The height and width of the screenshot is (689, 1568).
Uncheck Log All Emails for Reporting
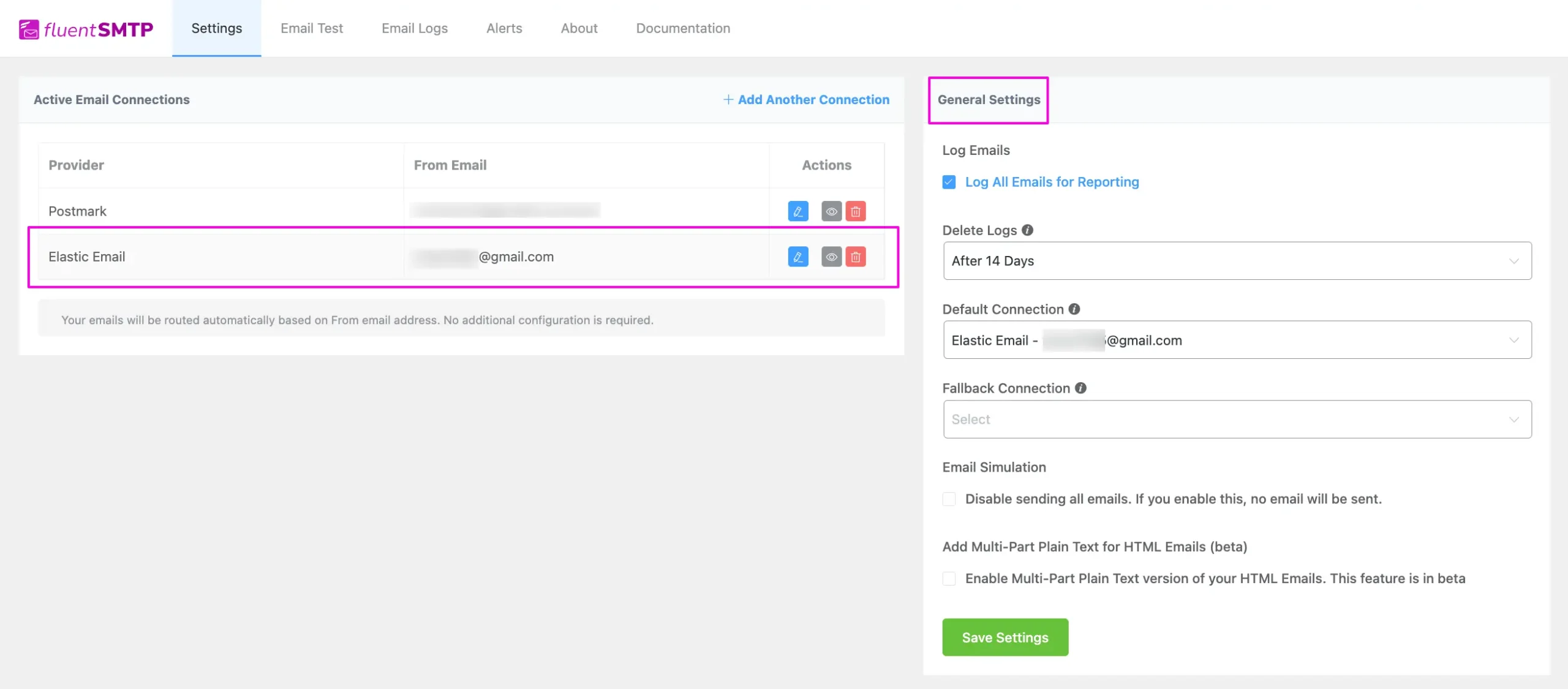(x=949, y=182)
